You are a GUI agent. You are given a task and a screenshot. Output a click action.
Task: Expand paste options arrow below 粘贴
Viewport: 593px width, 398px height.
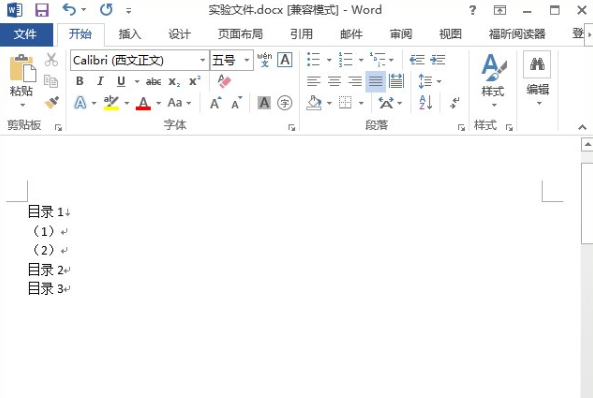pos(22,105)
